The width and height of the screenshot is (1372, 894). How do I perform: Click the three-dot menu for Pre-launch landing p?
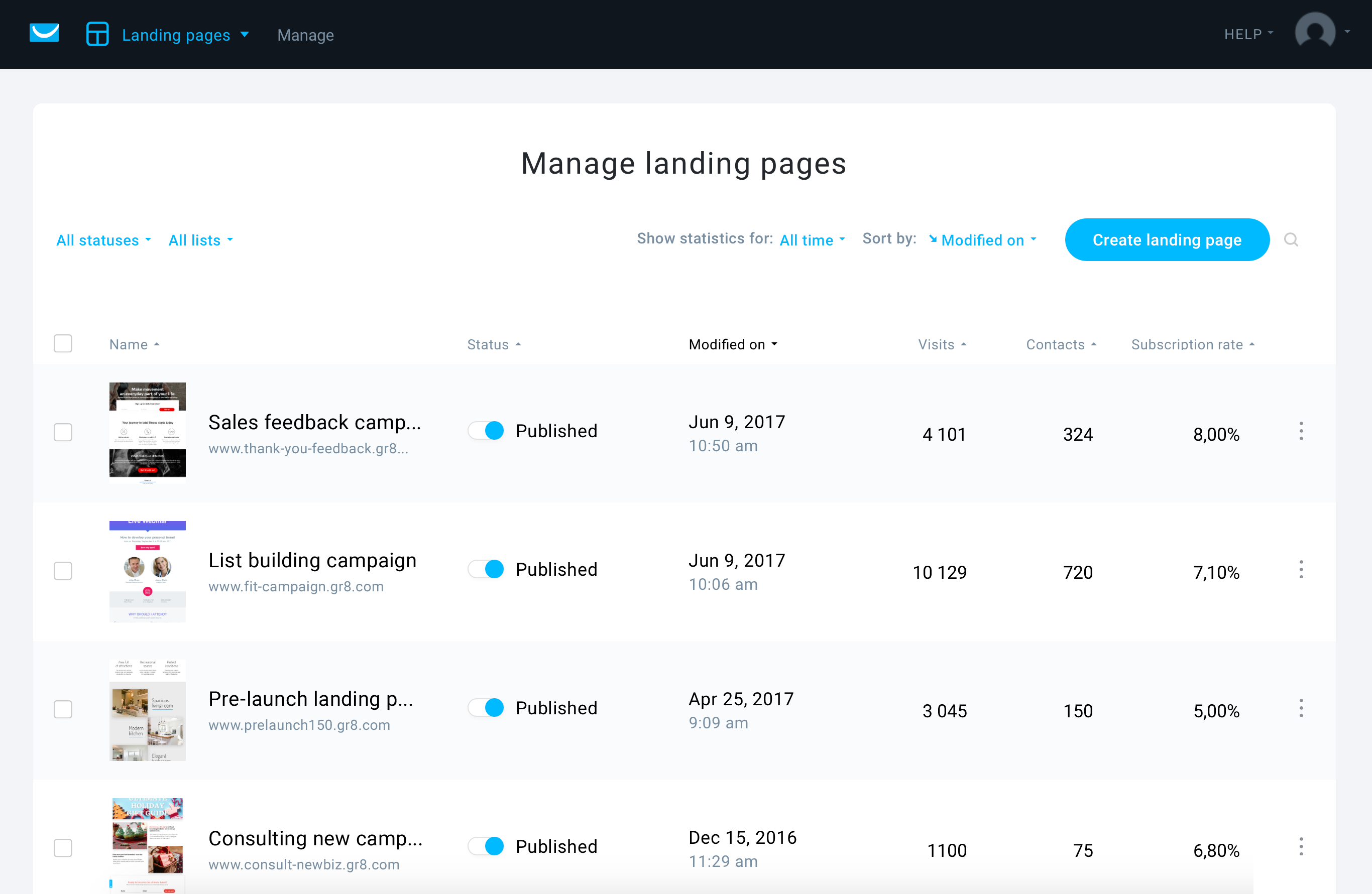pos(1302,710)
